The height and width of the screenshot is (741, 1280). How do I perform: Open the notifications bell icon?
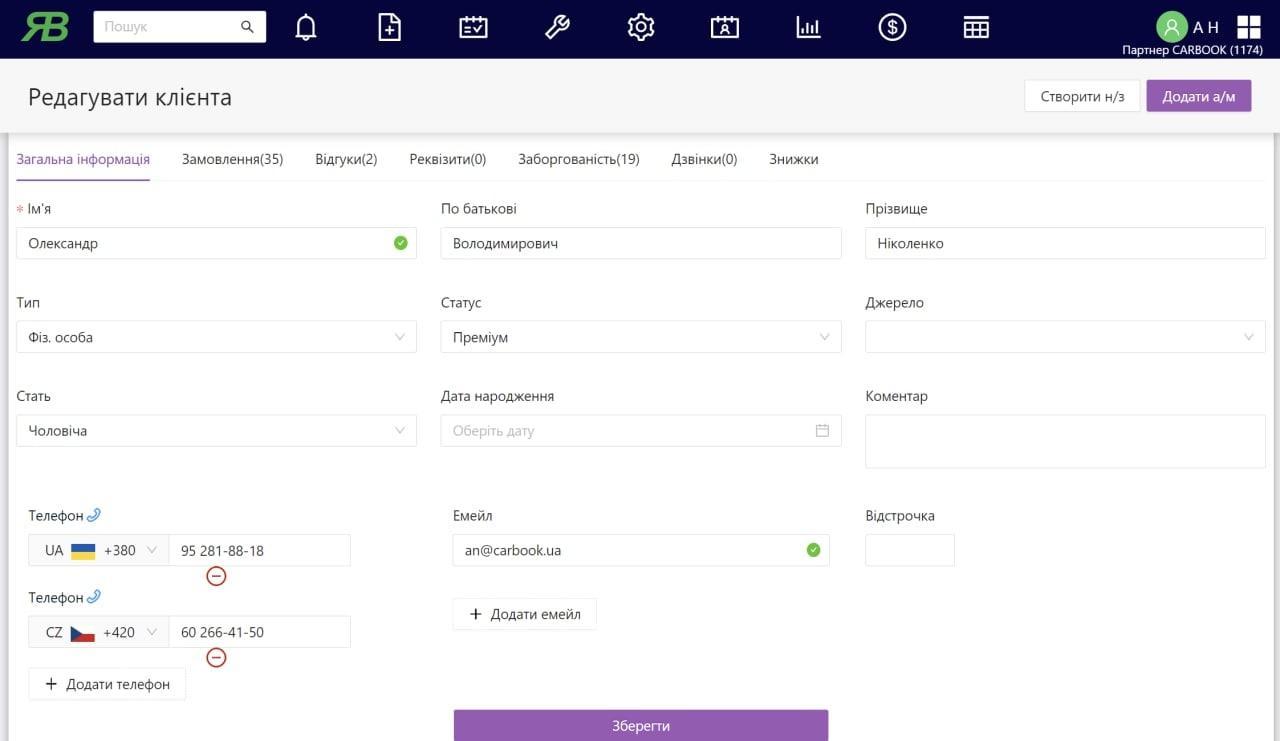pos(306,27)
